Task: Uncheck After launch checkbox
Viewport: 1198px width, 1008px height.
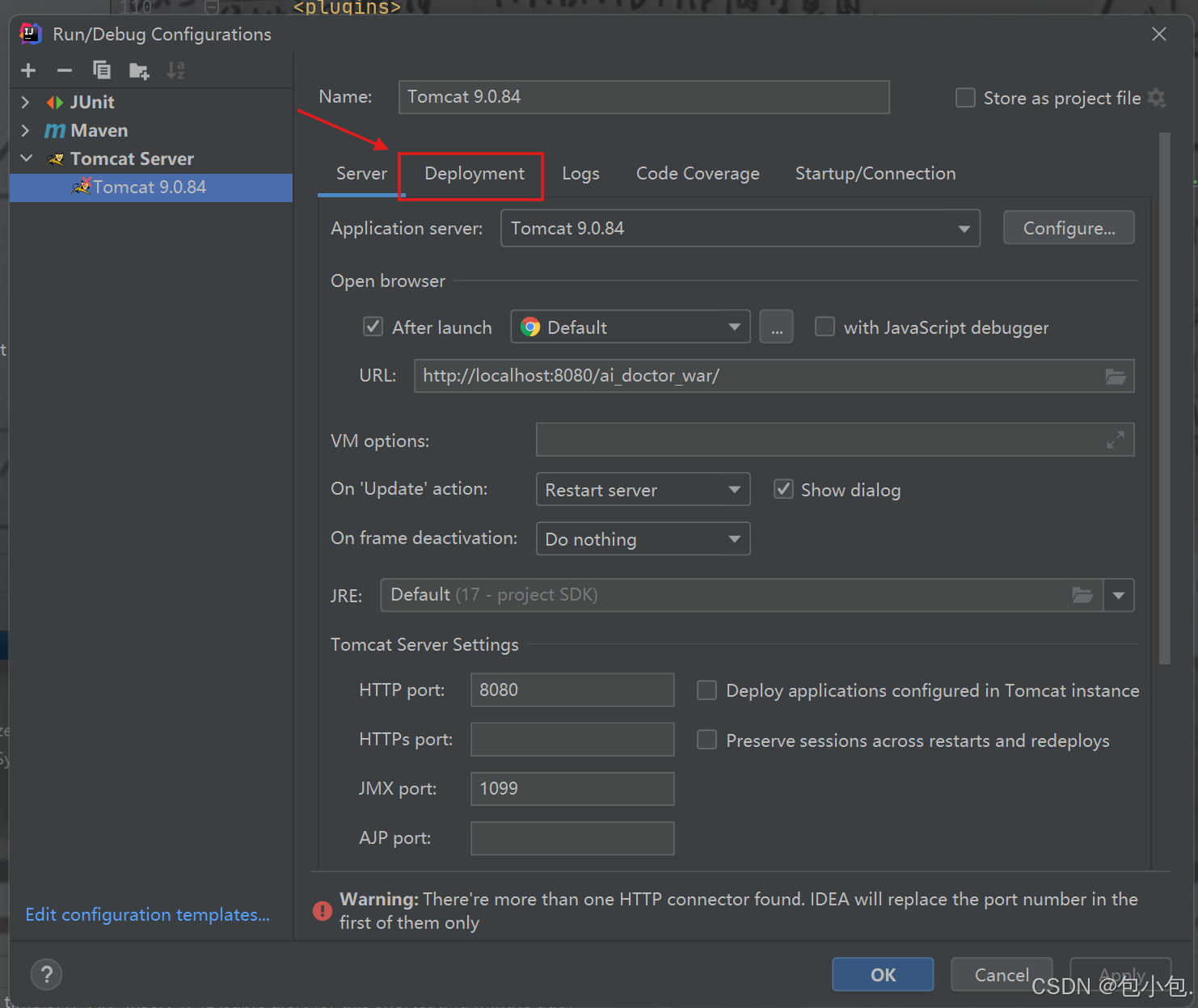Action: (373, 327)
